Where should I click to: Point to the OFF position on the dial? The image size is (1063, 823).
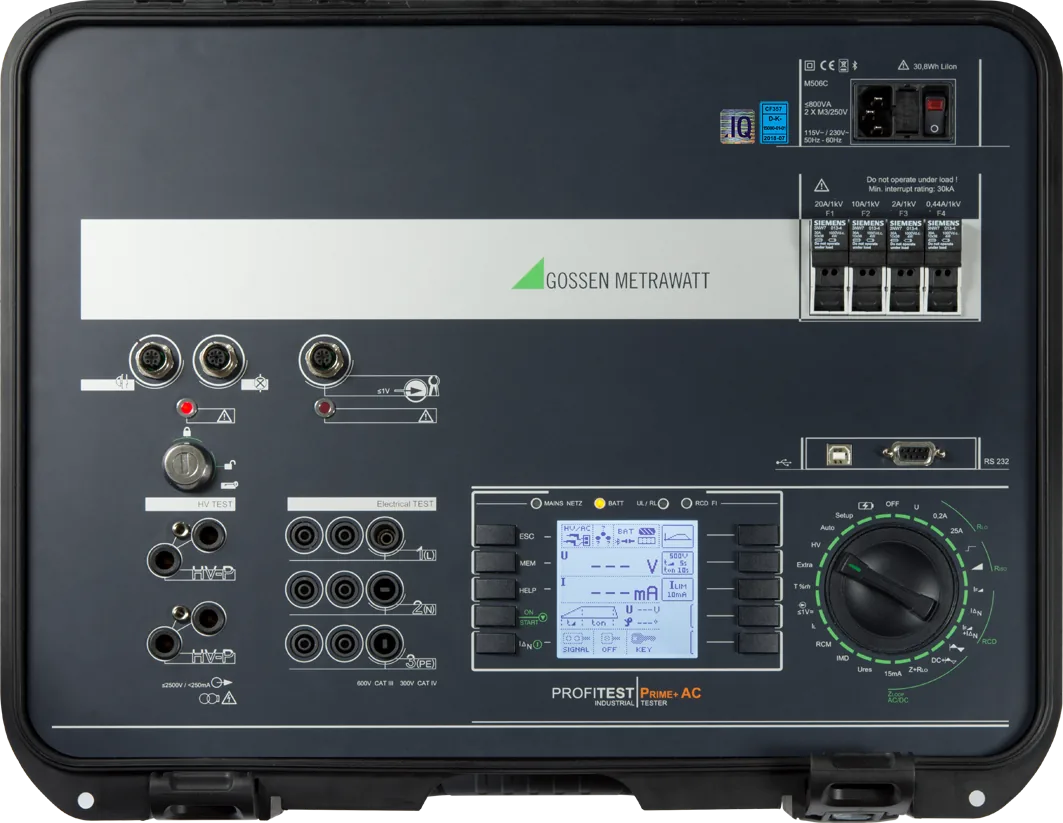click(892, 504)
